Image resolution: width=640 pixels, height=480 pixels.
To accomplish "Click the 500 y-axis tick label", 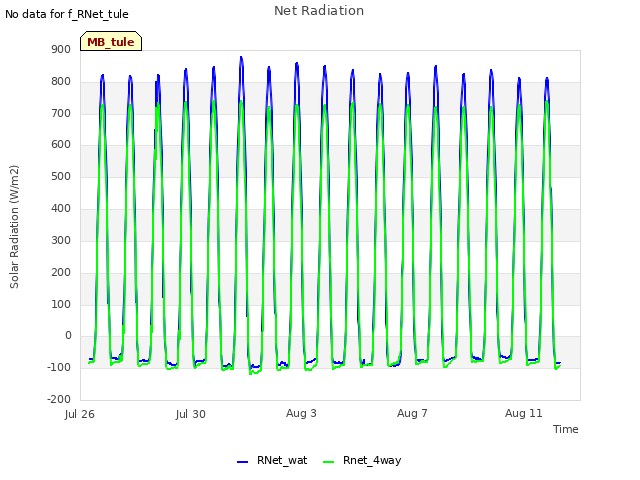I will 61,176.
